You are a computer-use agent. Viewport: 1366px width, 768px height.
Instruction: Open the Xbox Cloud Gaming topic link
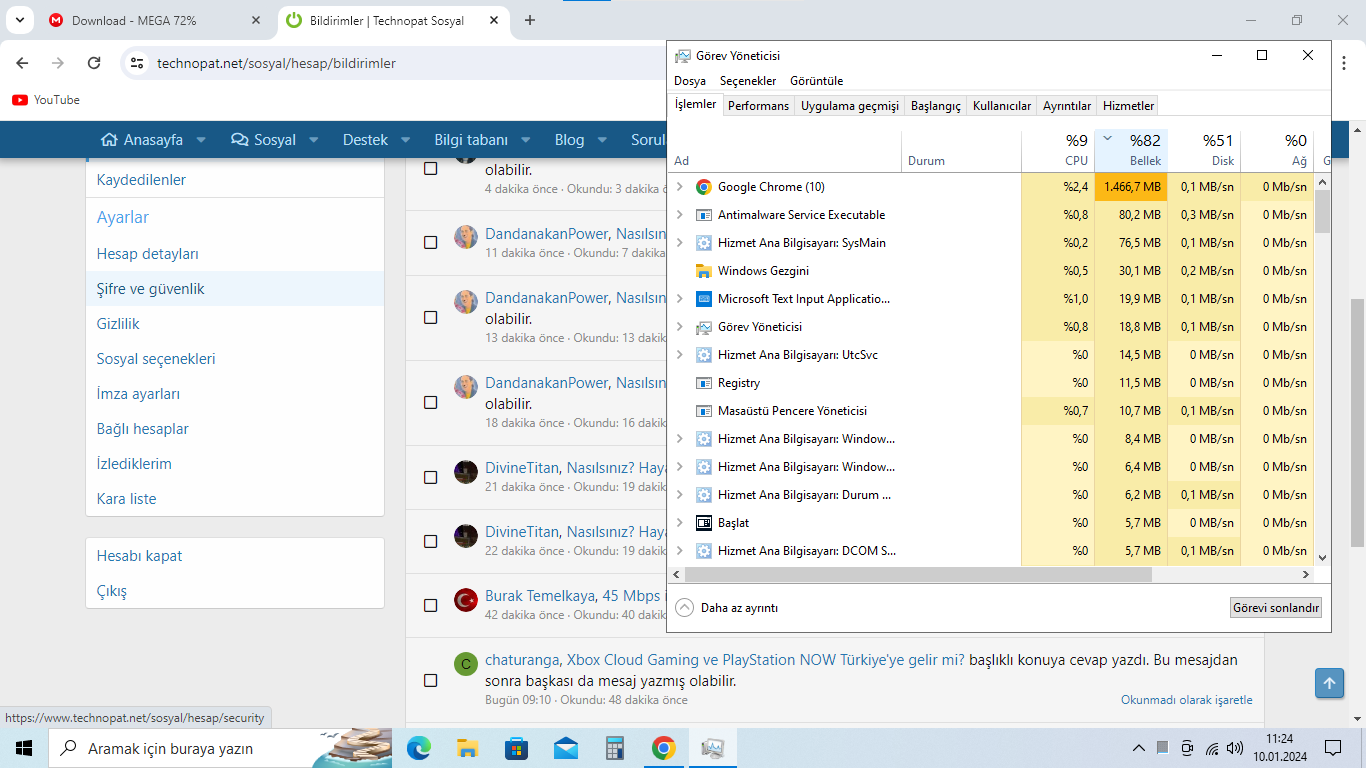[766, 660]
